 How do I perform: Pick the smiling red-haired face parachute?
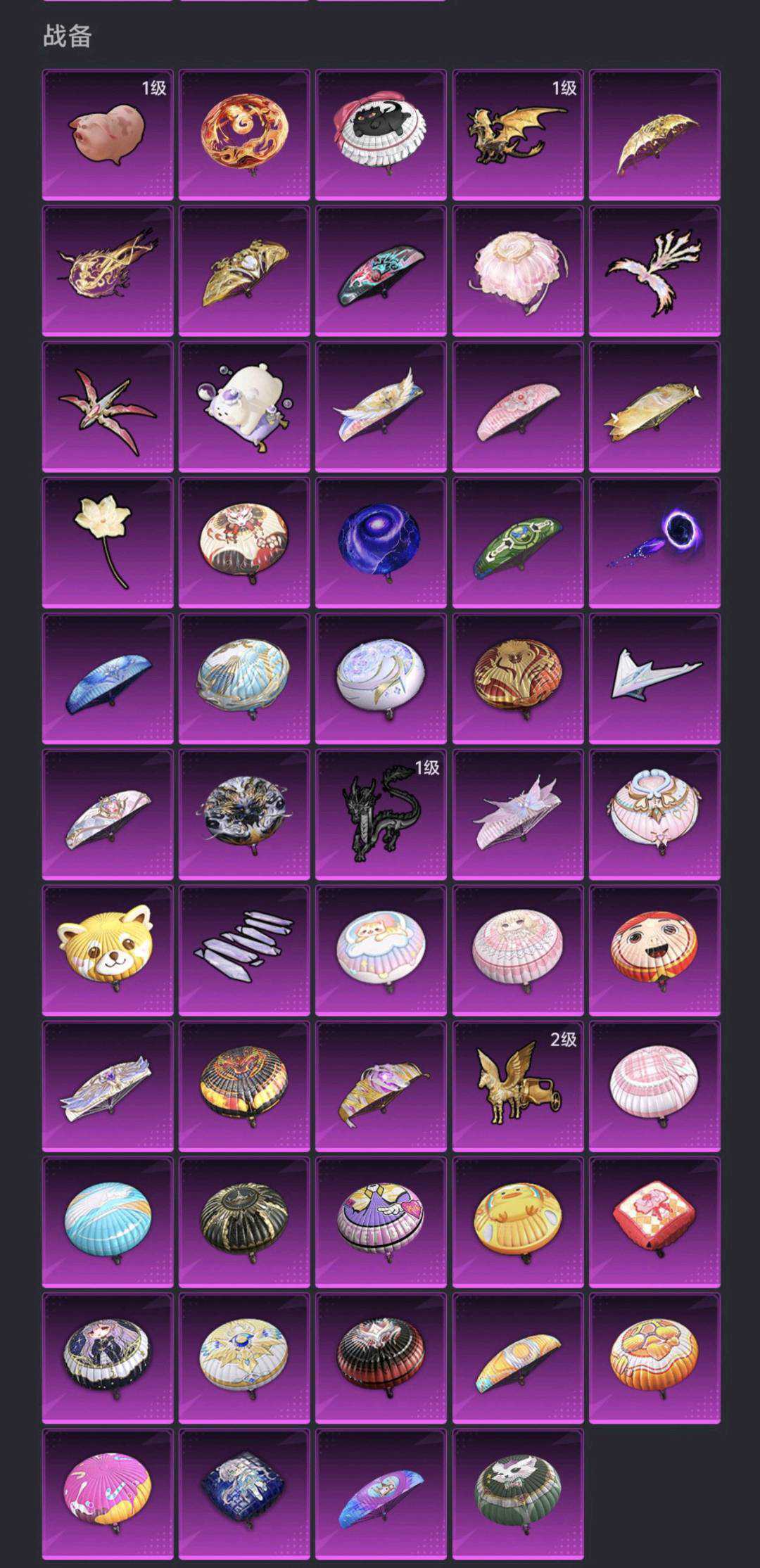coord(654,950)
